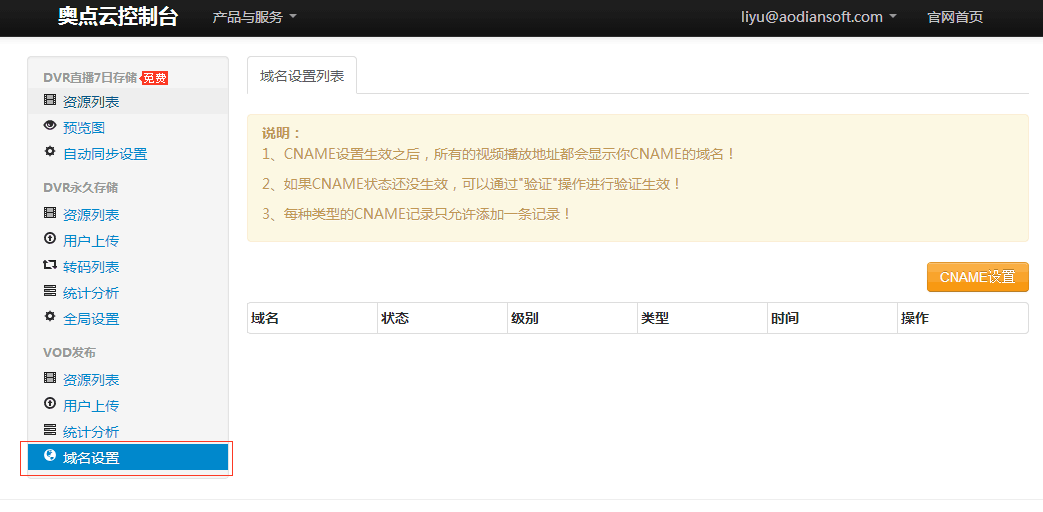Viewport: 1043px width, 512px height.
Task: Select the highlighted 域名设置 menu item
Action: click(128, 457)
